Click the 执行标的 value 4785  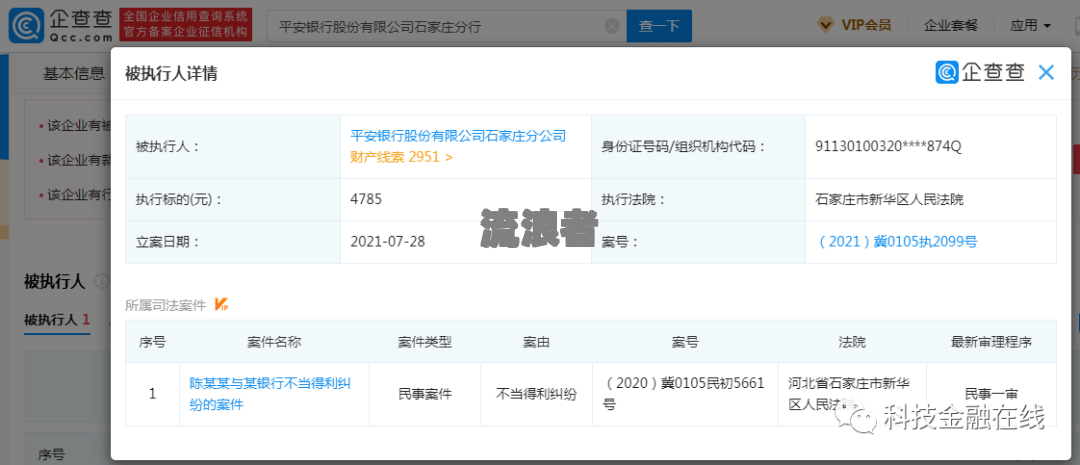(366, 200)
